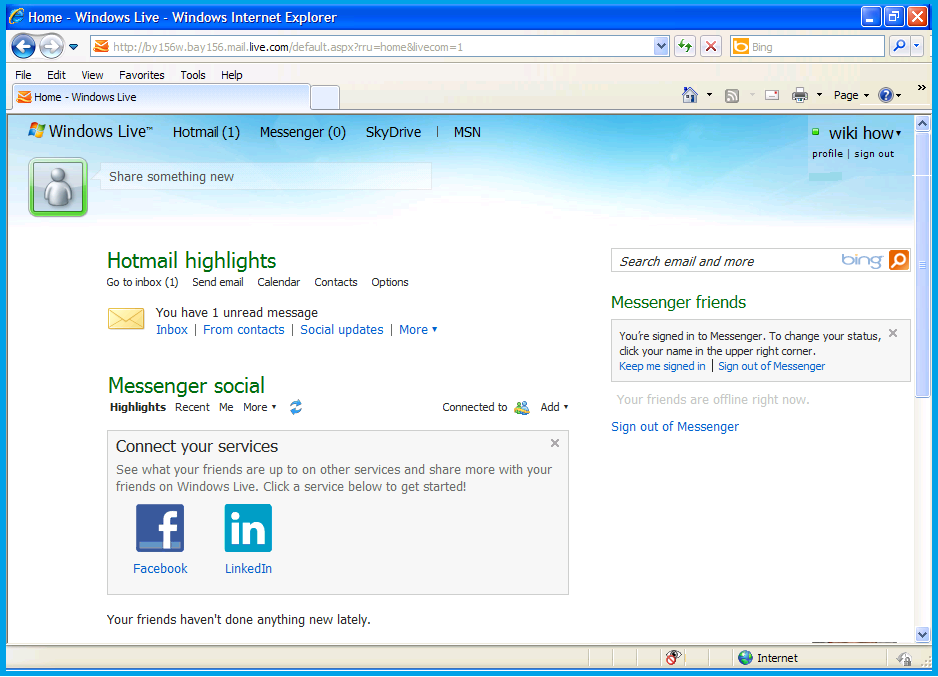938x677 pixels.
Task: Click the Windows Live logo
Action: click(x=91, y=131)
